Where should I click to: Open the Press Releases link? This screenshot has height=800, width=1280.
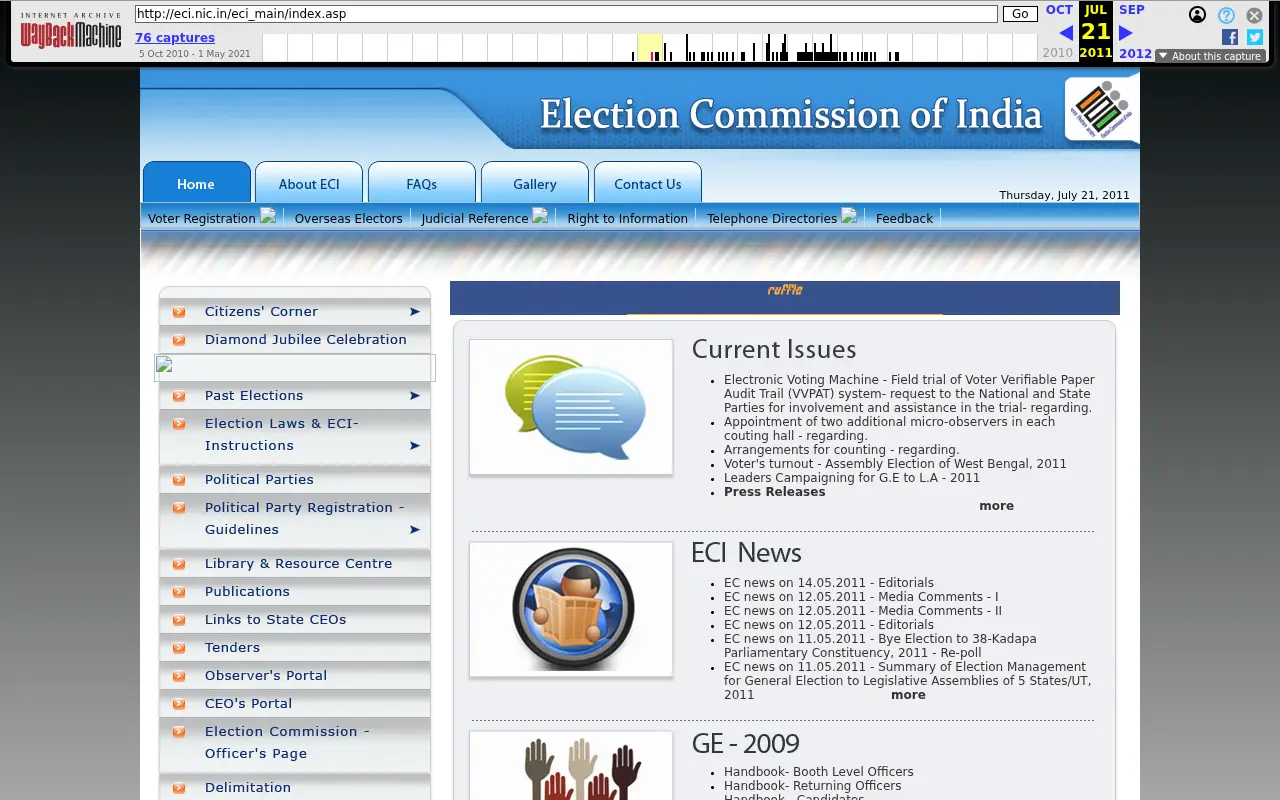pos(775,492)
